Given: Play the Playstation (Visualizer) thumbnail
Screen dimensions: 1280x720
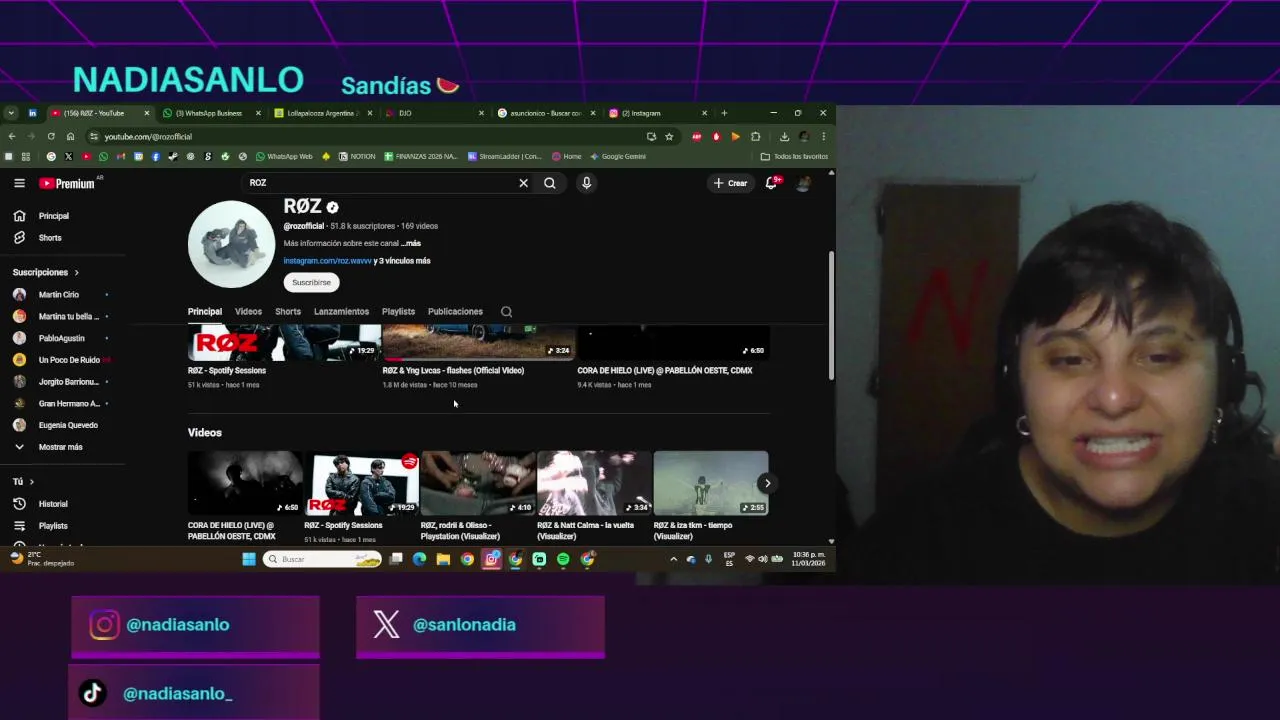Looking at the screenshot, I should pyautogui.click(x=478, y=483).
